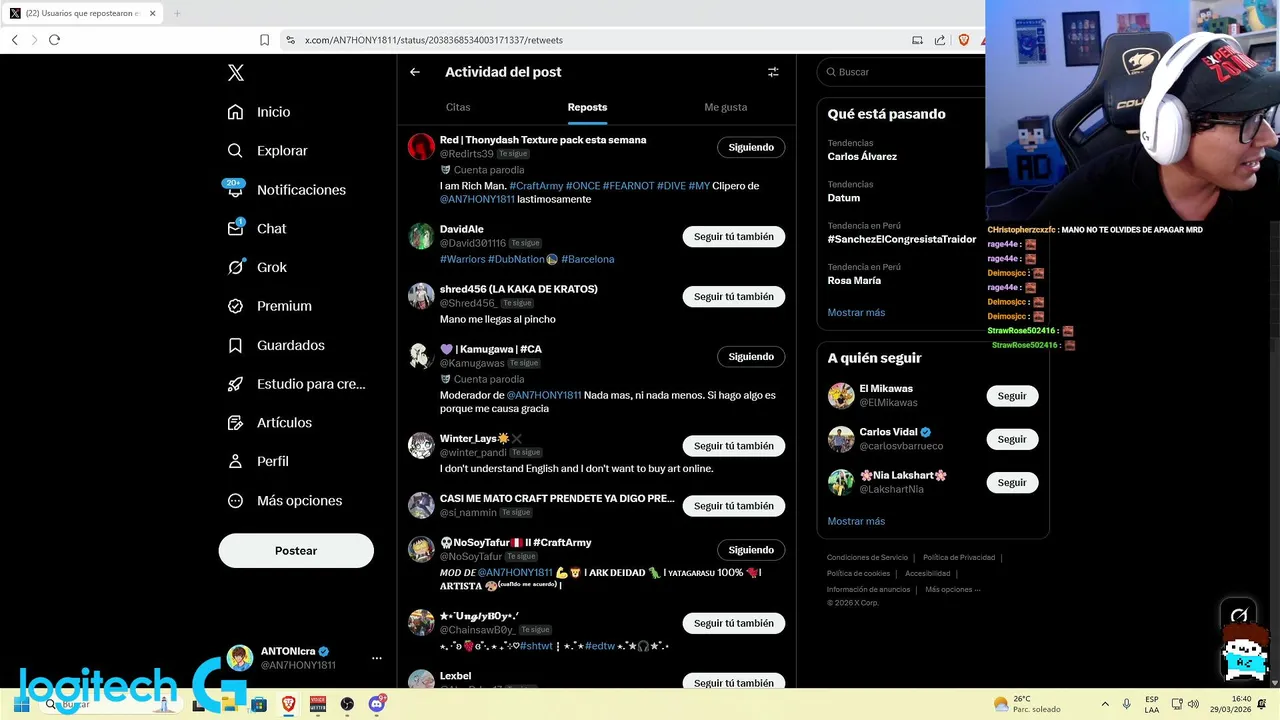The height and width of the screenshot is (720, 1280).
Task: Click the share icon in address bar
Action: [940, 40]
